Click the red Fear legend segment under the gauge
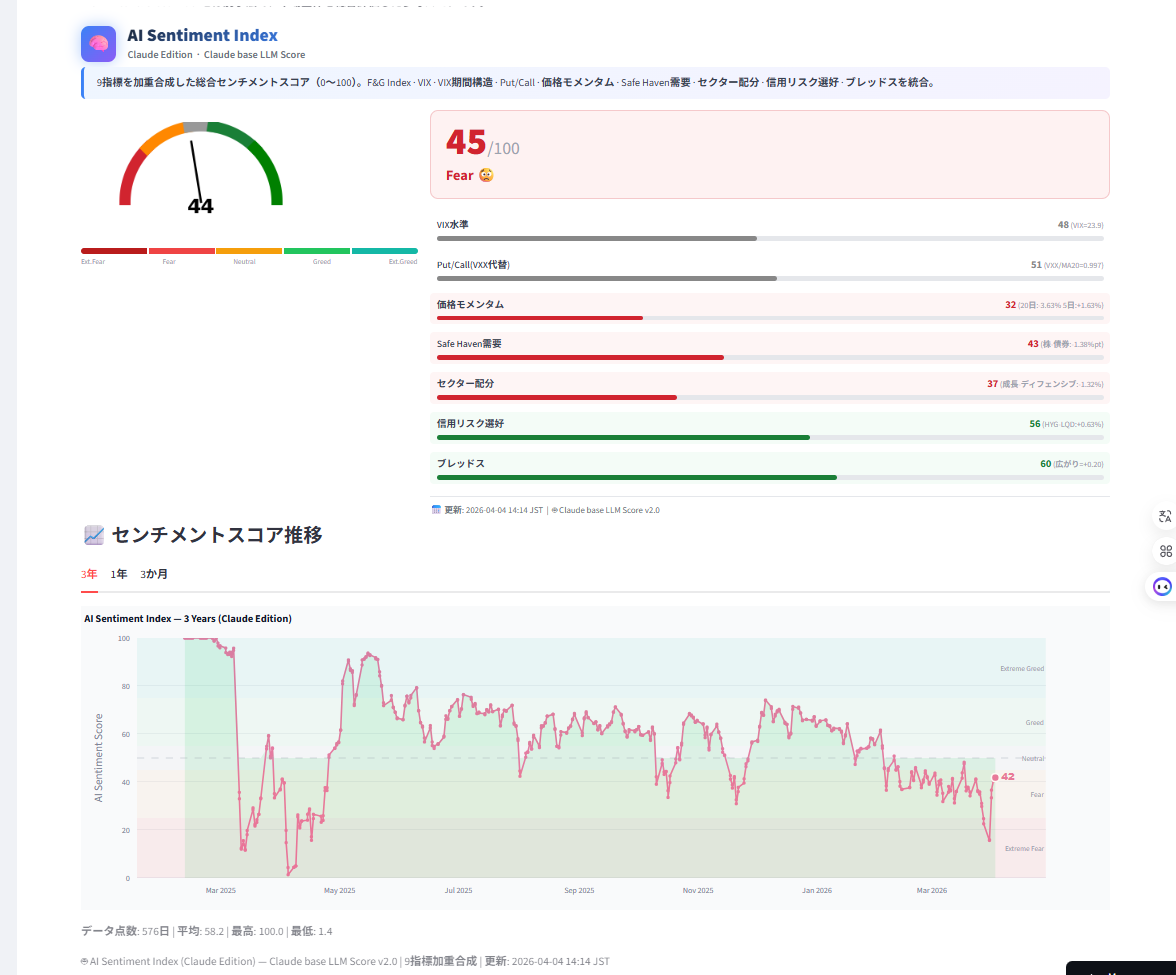 pyautogui.click(x=182, y=251)
